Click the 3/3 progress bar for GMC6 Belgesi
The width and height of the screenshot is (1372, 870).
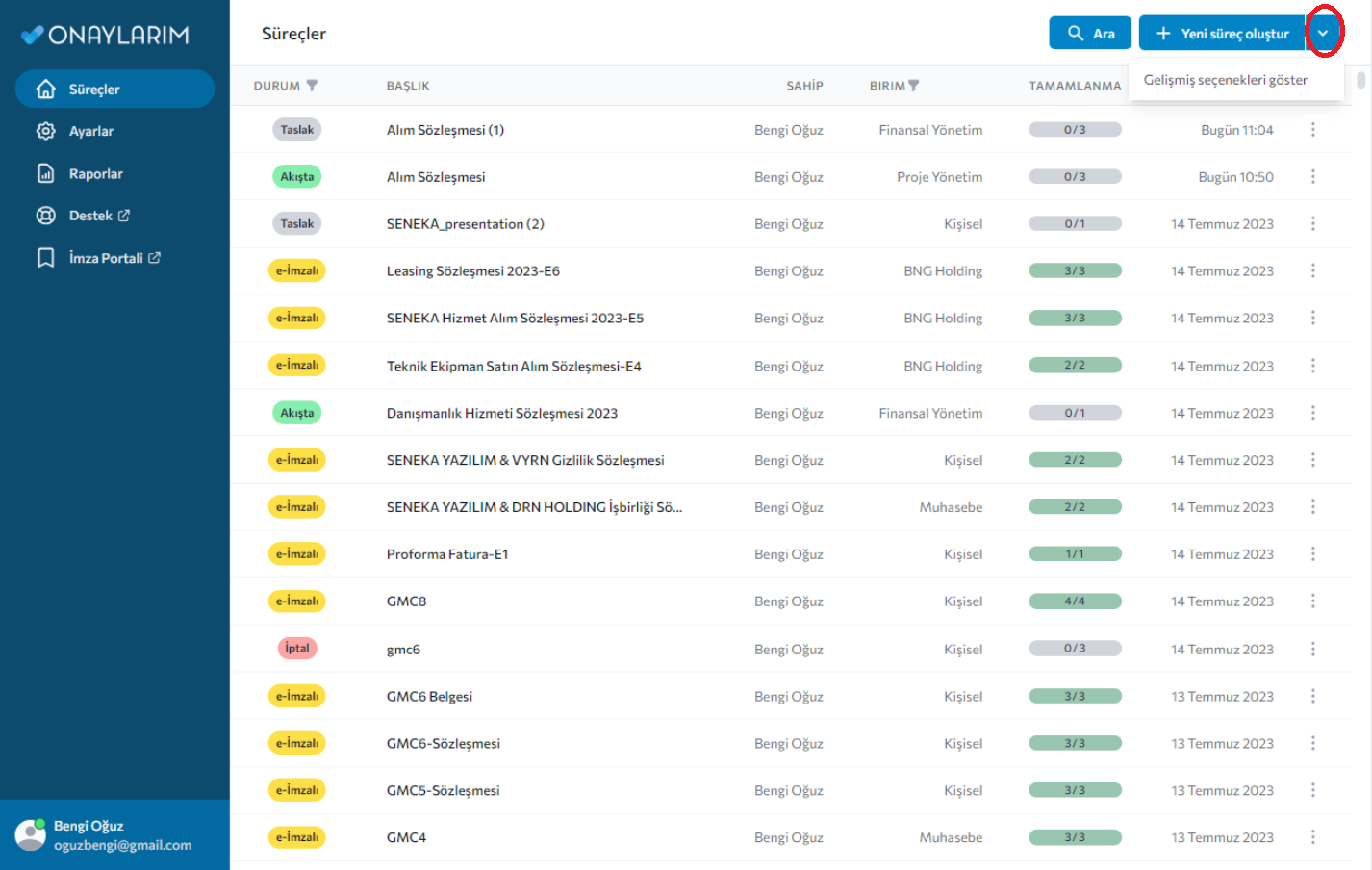point(1075,697)
